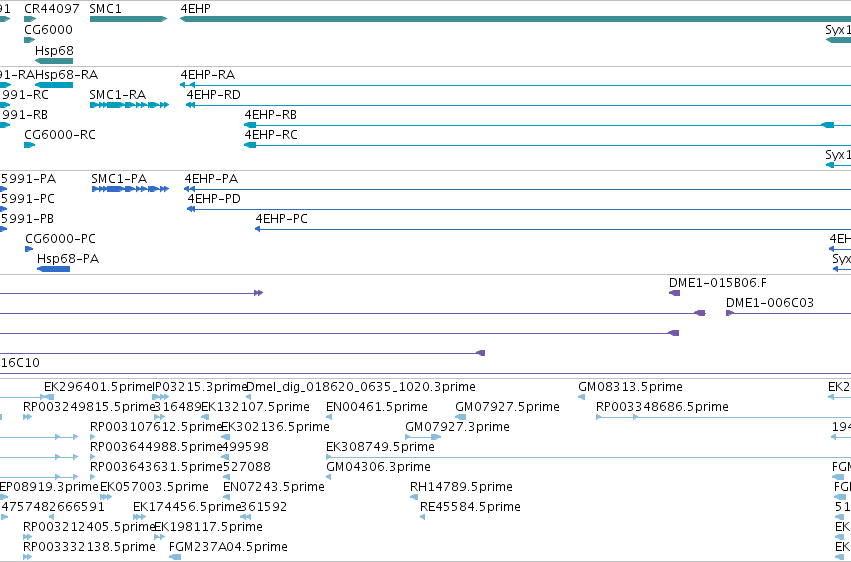The image size is (851, 562).
Task: Click the SMC1 gene label
Action: point(105,9)
